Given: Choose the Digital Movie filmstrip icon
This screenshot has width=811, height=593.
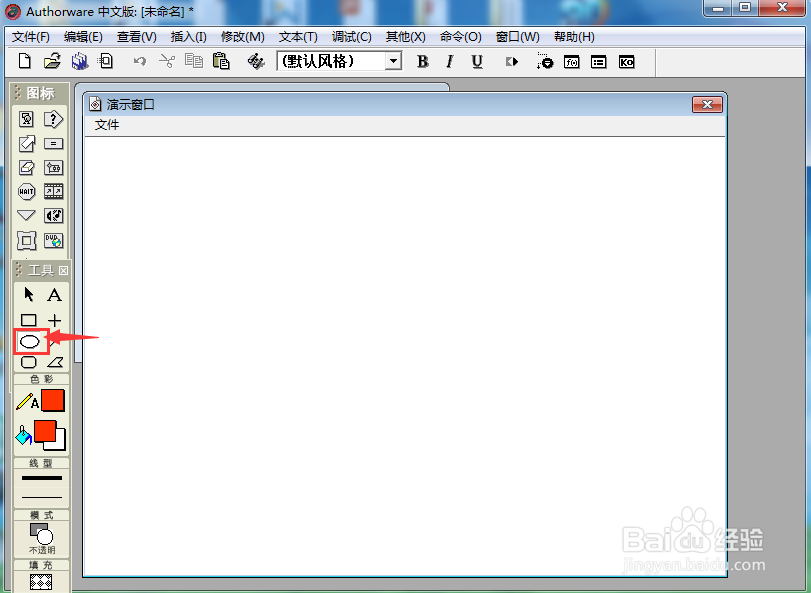Looking at the screenshot, I should pyautogui.click(x=53, y=191).
